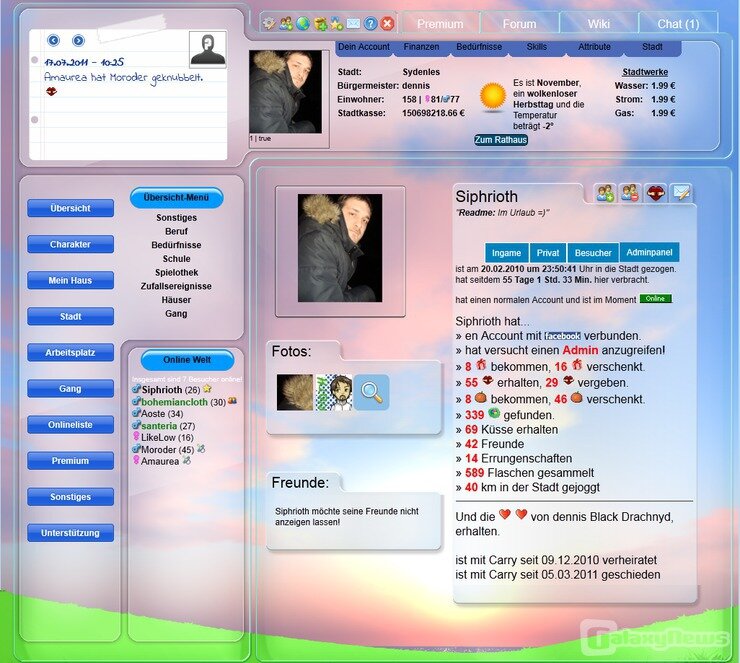The width and height of the screenshot is (740, 663).
Task: Click the star icon next to Siphrioth in online list
Action: [207, 389]
